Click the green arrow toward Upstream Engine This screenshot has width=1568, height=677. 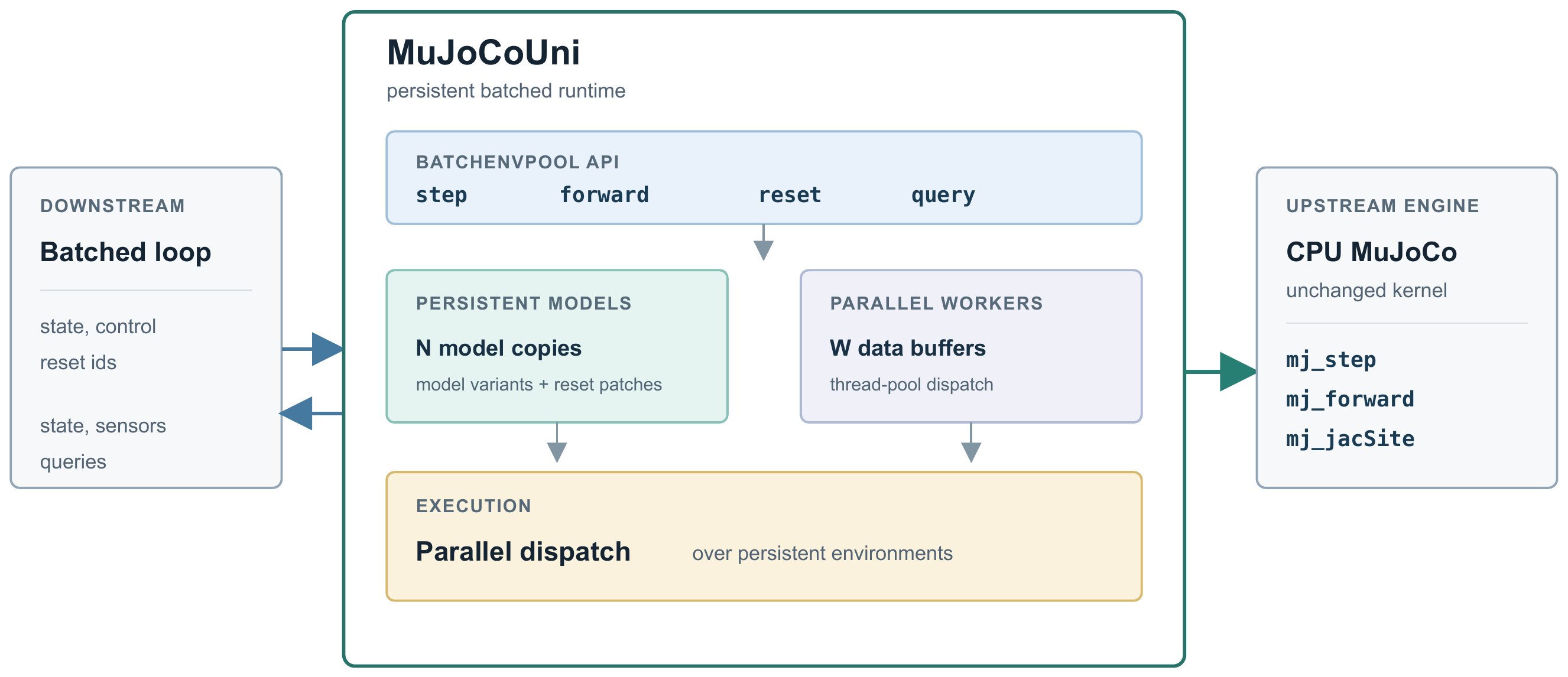(1220, 372)
